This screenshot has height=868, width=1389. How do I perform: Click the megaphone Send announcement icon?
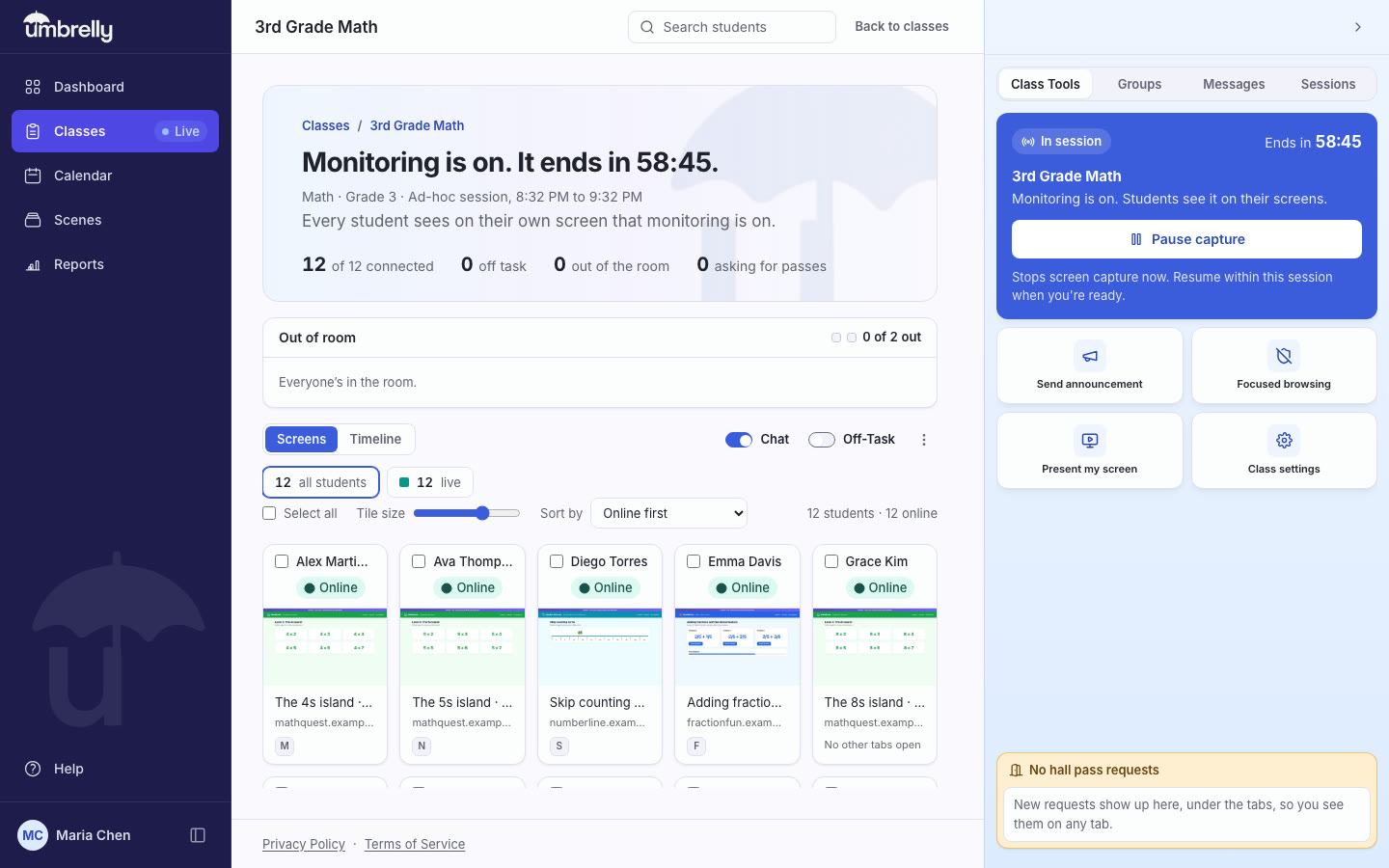pos(1090,356)
